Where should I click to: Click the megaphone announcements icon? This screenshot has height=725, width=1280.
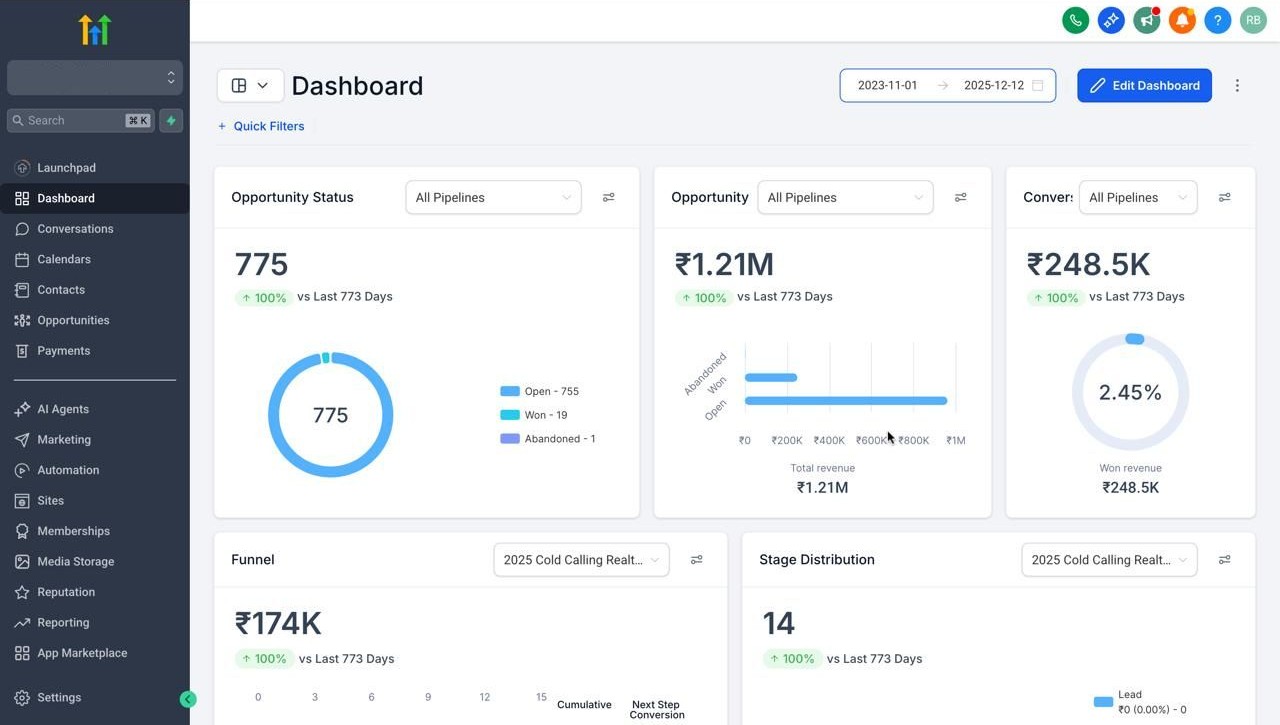coord(1146,20)
